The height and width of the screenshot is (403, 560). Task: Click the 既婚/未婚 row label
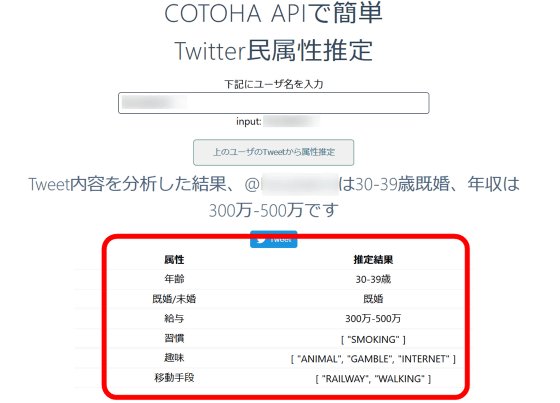pos(174,299)
